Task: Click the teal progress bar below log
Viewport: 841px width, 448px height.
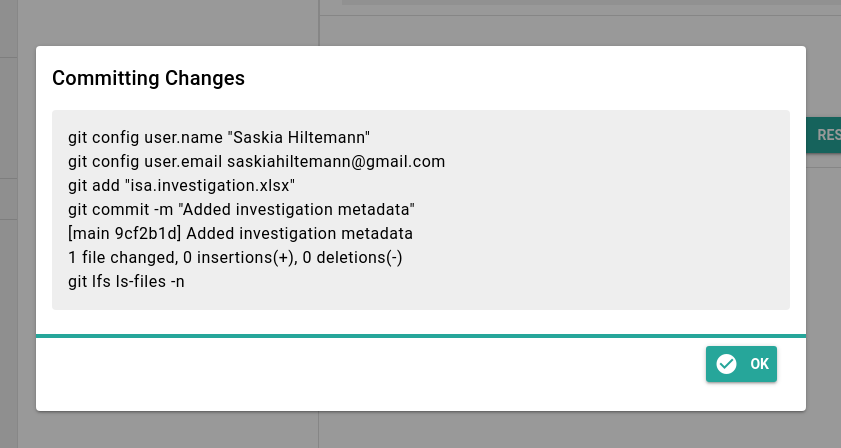Action: (x=420, y=336)
